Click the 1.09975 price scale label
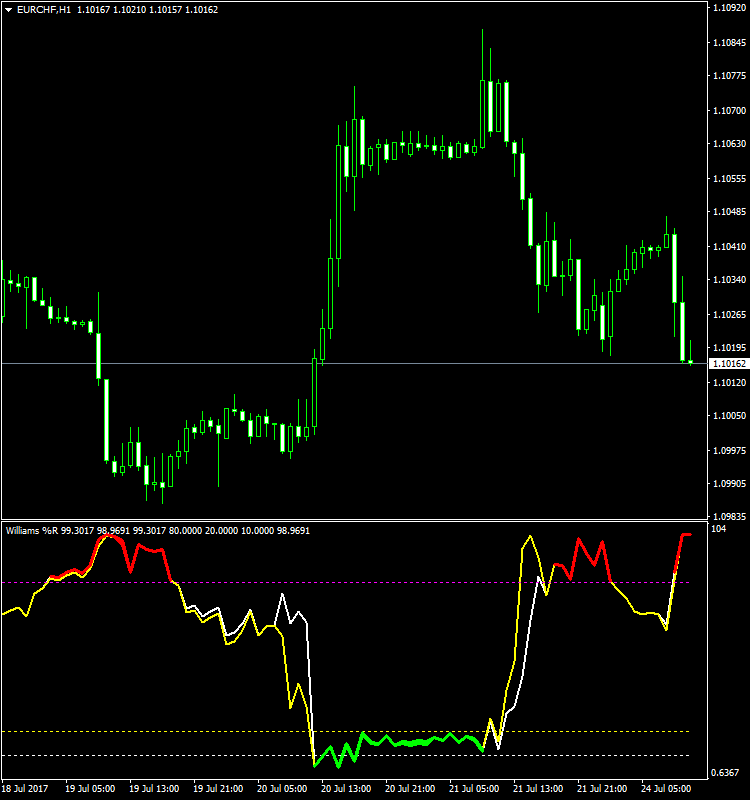Viewport: 750px width, 800px height. [x=729, y=451]
